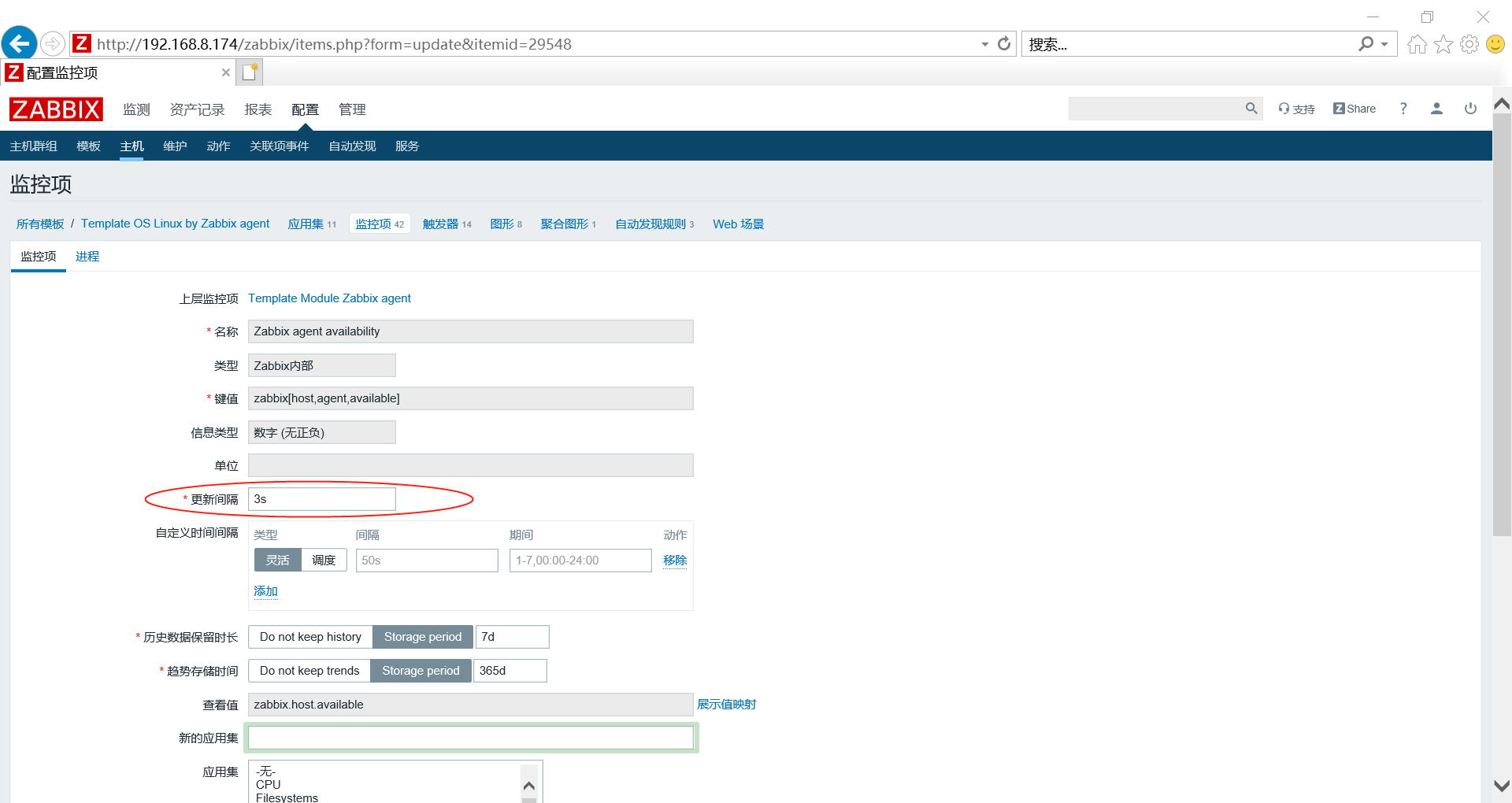Open the 报表 main menu
The height and width of the screenshot is (803, 1512).
(x=258, y=109)
